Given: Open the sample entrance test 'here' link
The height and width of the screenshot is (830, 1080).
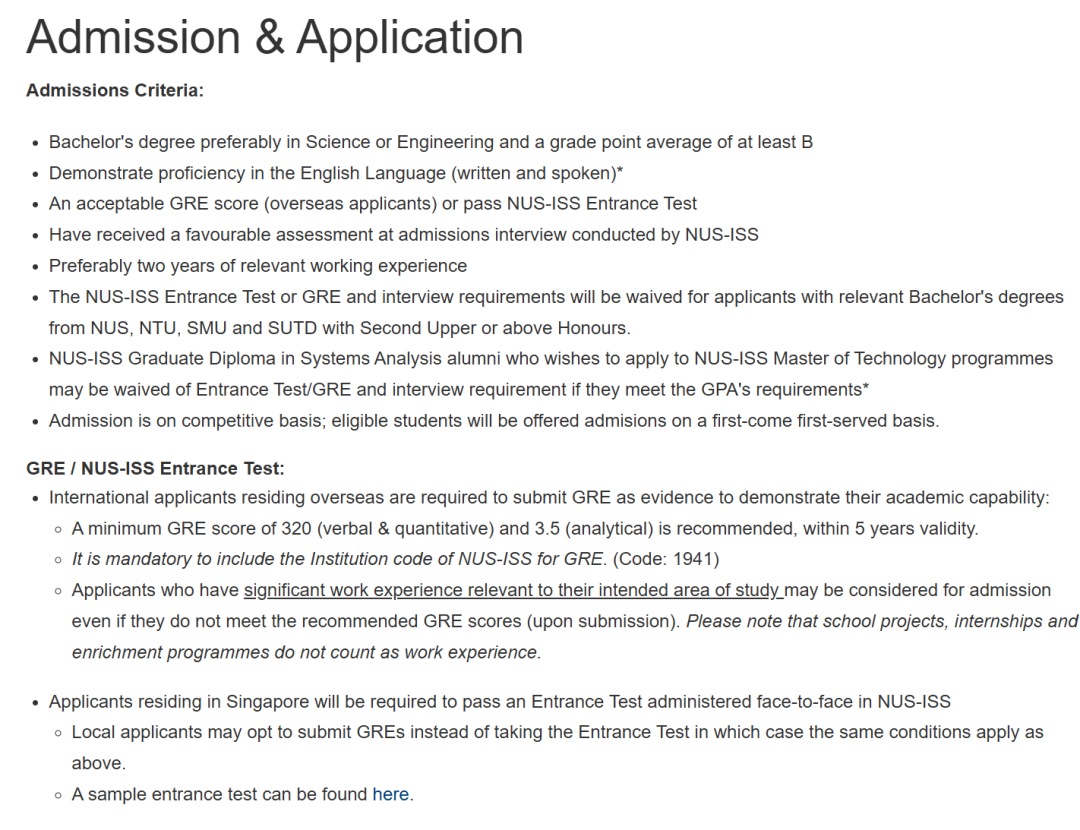Looking at the screenshot, I should pyautogui.click(x=390, y=795).
